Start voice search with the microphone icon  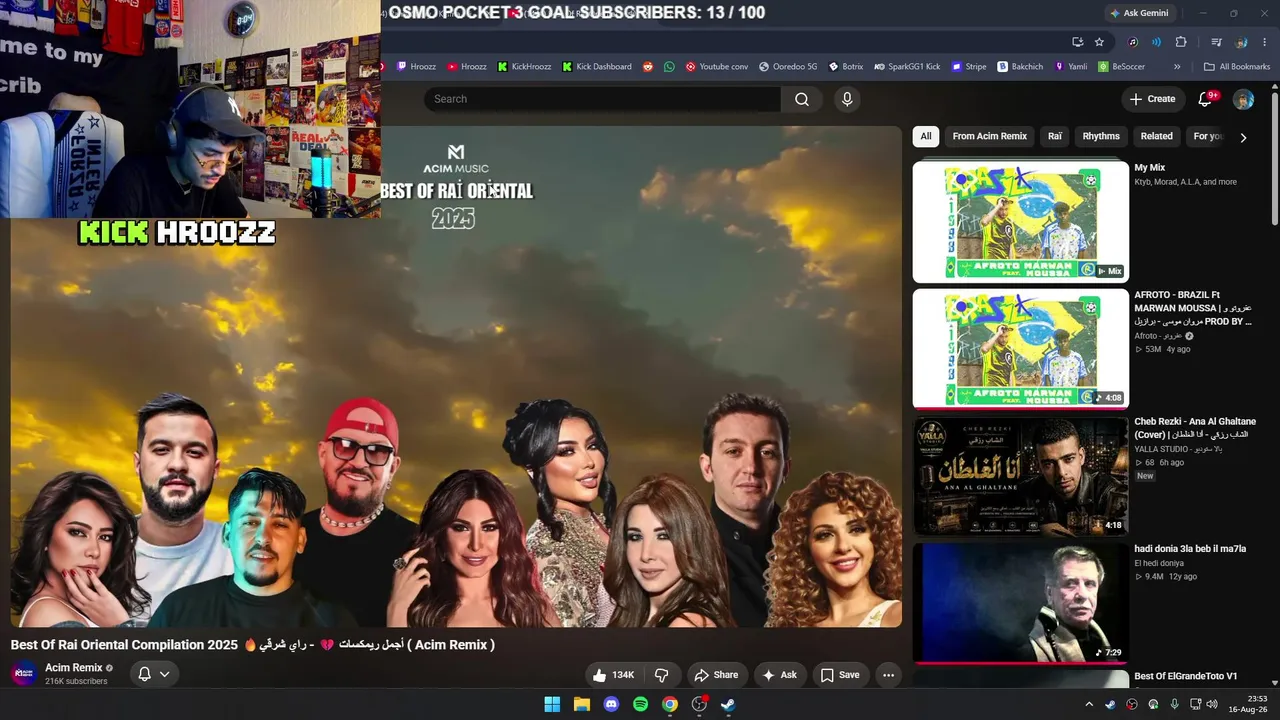847,99
